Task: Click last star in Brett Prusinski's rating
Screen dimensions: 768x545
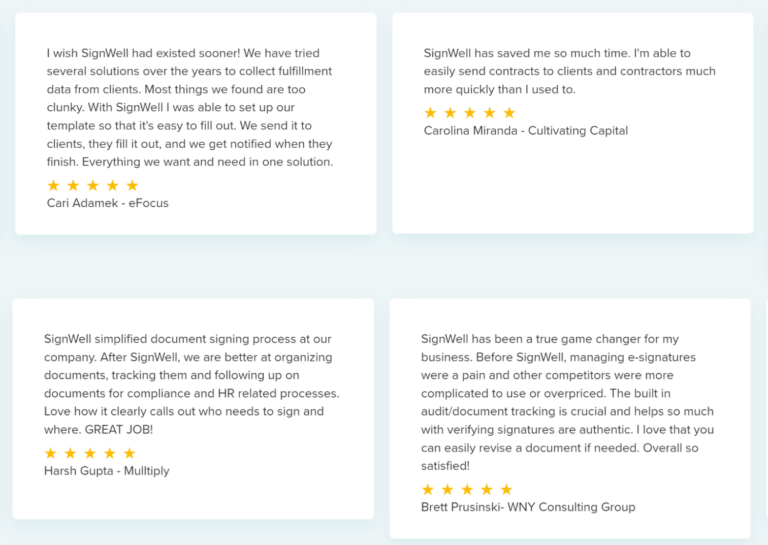Action: click(x=506, y=489)
